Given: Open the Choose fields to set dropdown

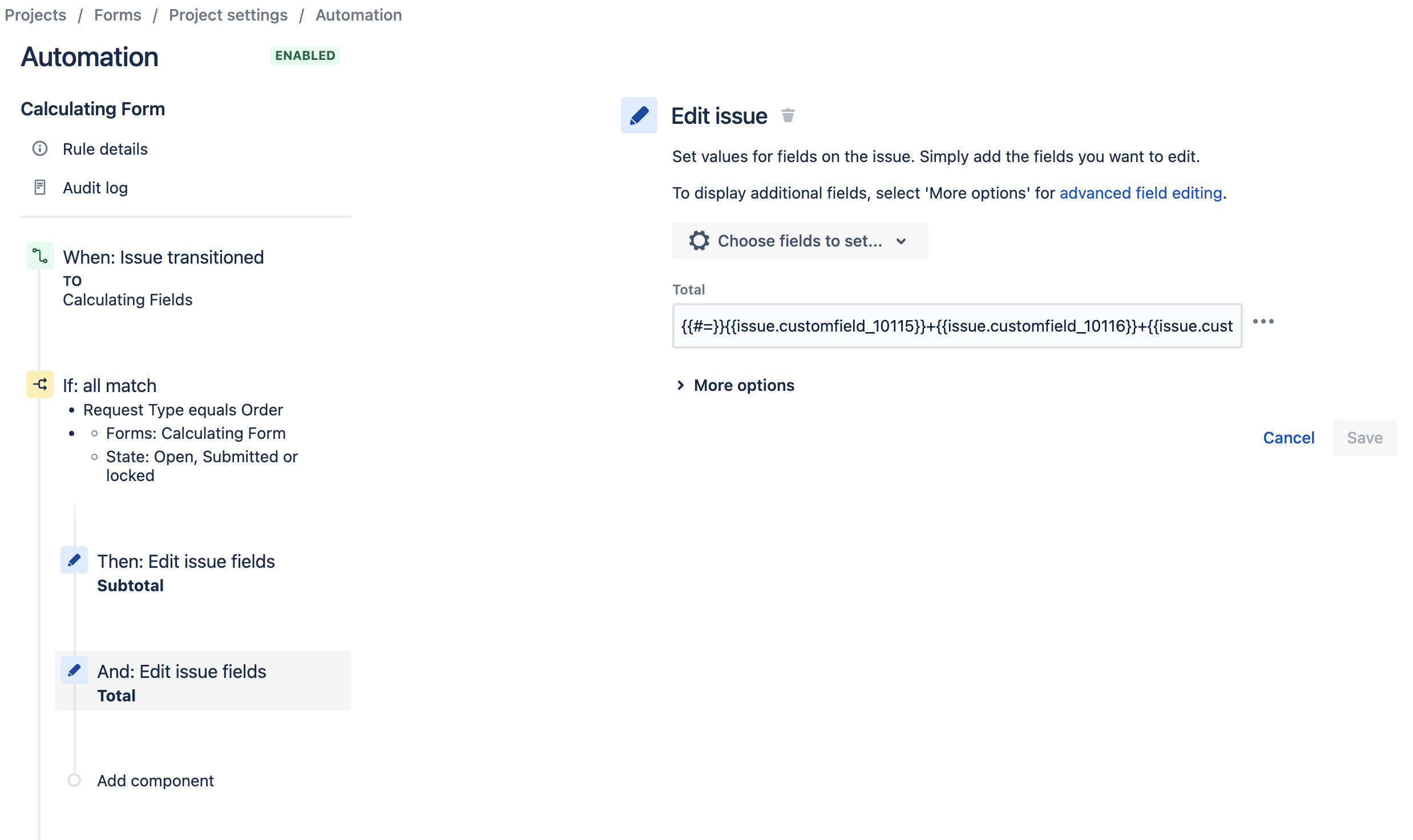Looking at the screenshot, I should pyautogui.click(x=799, y=241).
